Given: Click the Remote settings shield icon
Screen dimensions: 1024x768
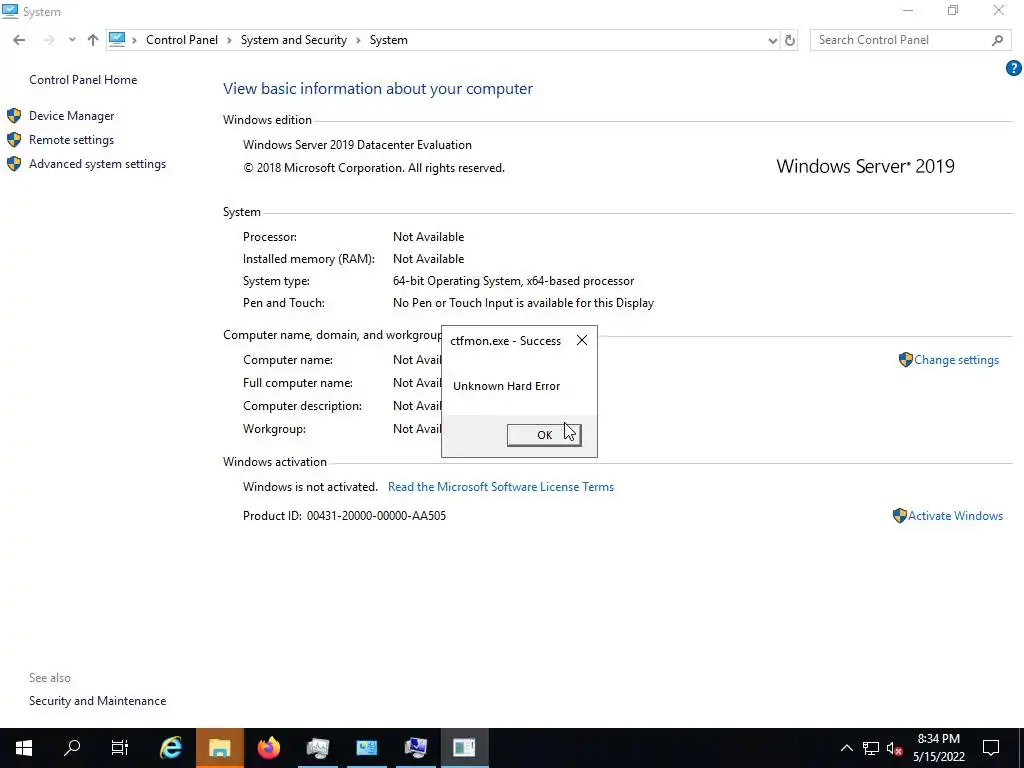Looking at the screenshot, I should [14, 140].
